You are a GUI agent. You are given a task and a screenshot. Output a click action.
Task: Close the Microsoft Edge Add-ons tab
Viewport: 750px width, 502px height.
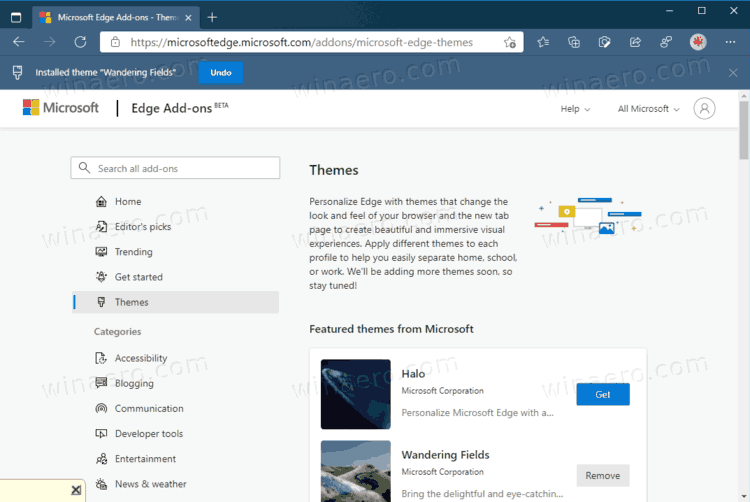[x=188, y=18]
